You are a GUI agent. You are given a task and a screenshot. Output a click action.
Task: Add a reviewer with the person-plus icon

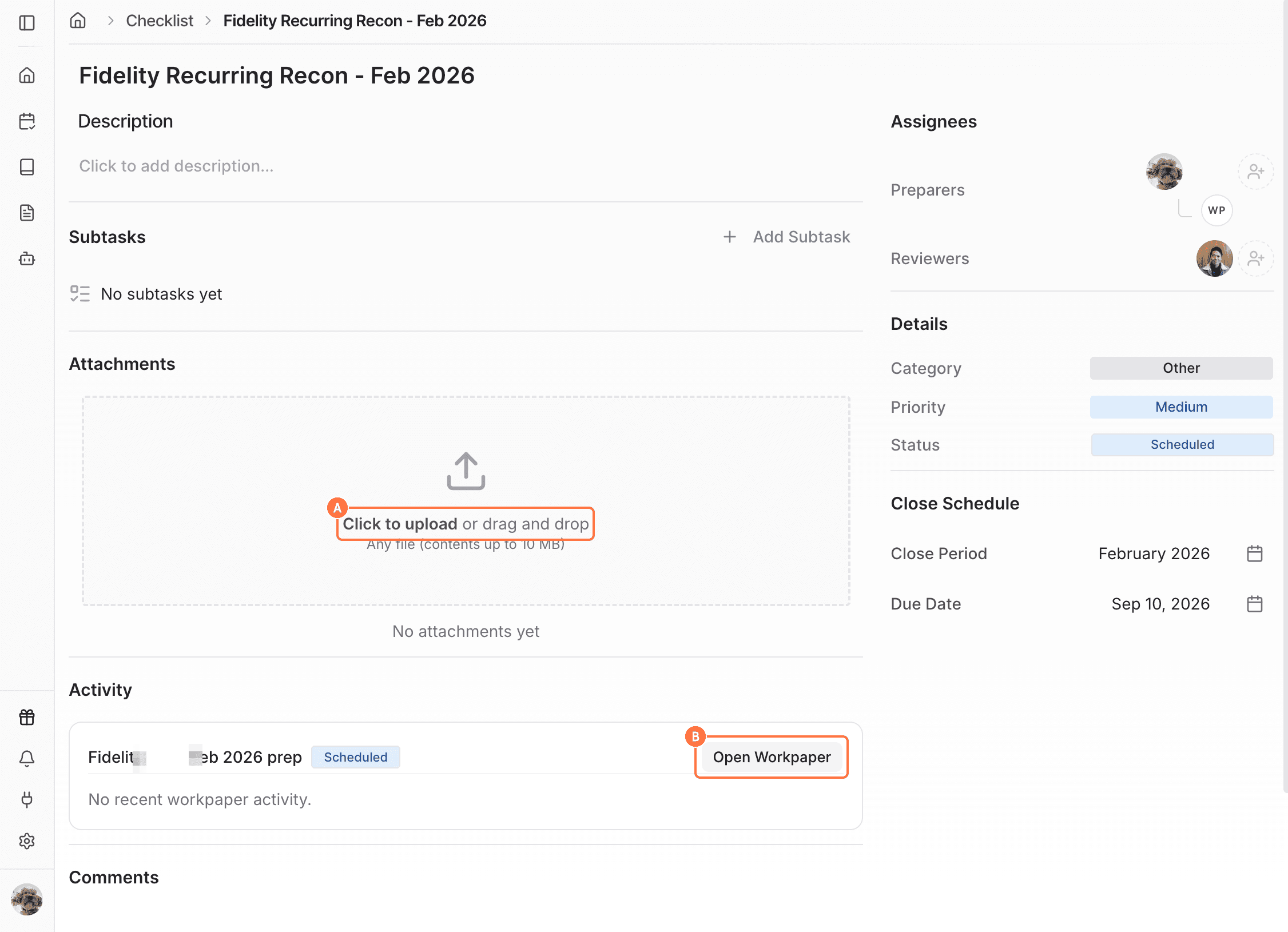coord(1255,258)
